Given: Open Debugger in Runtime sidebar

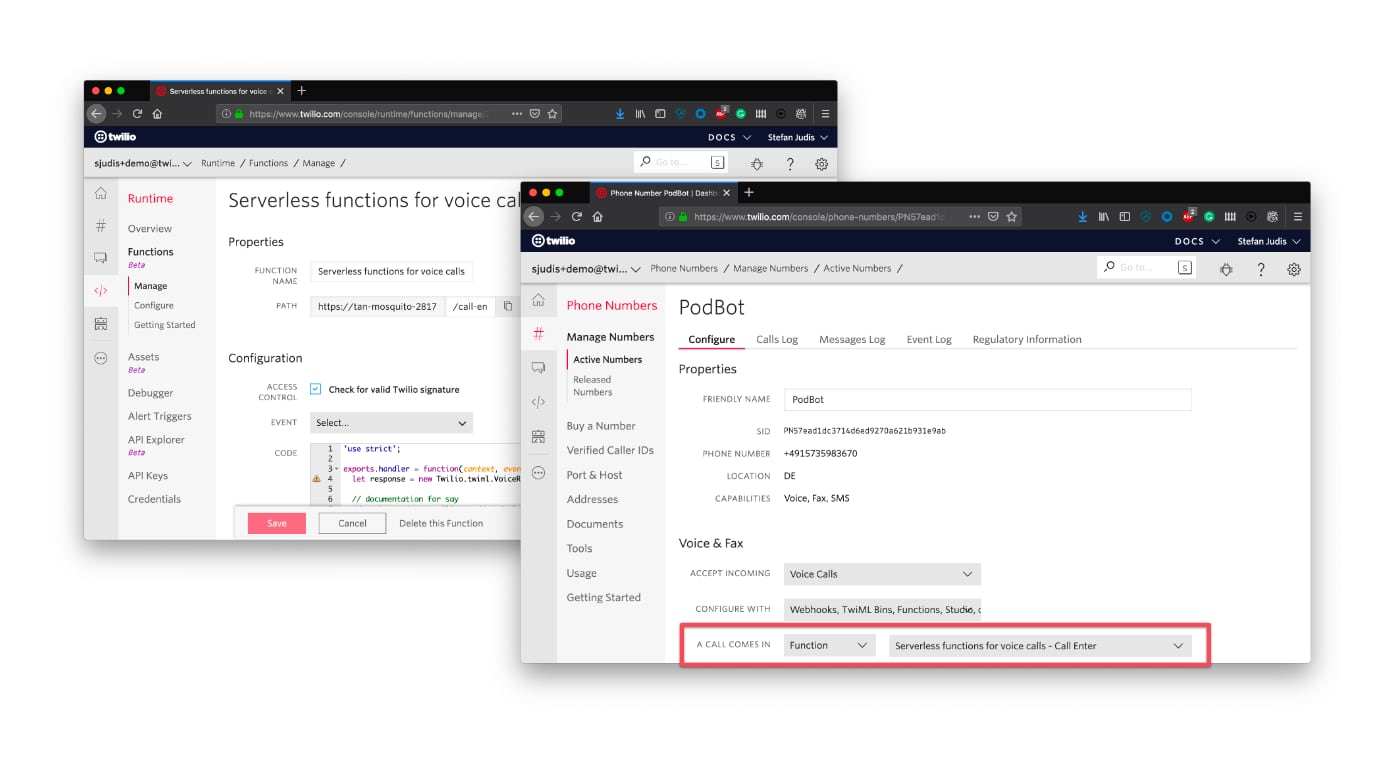Looking at the screenshot, I should point(150,393).
